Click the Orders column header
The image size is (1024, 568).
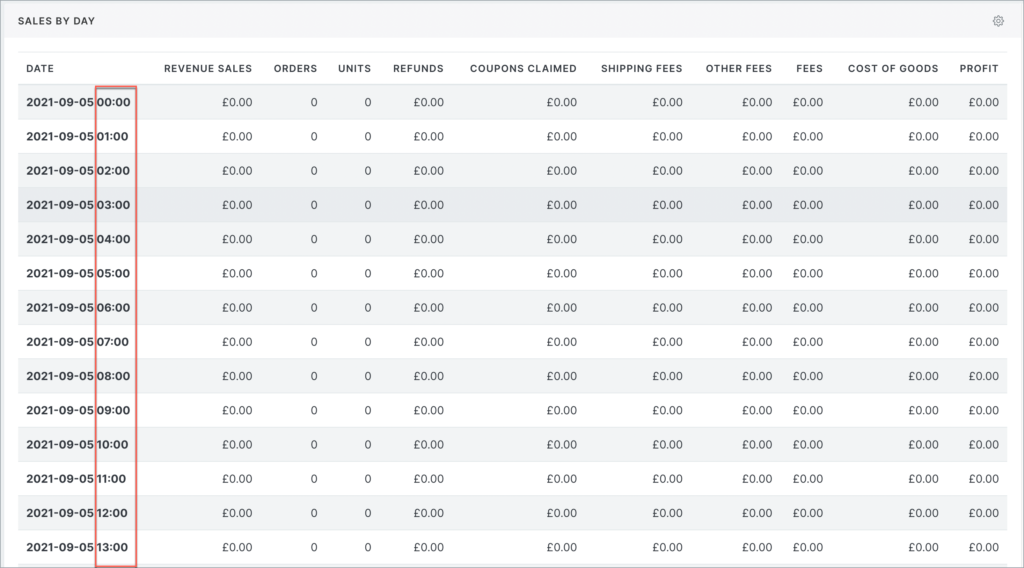(295, 69)
